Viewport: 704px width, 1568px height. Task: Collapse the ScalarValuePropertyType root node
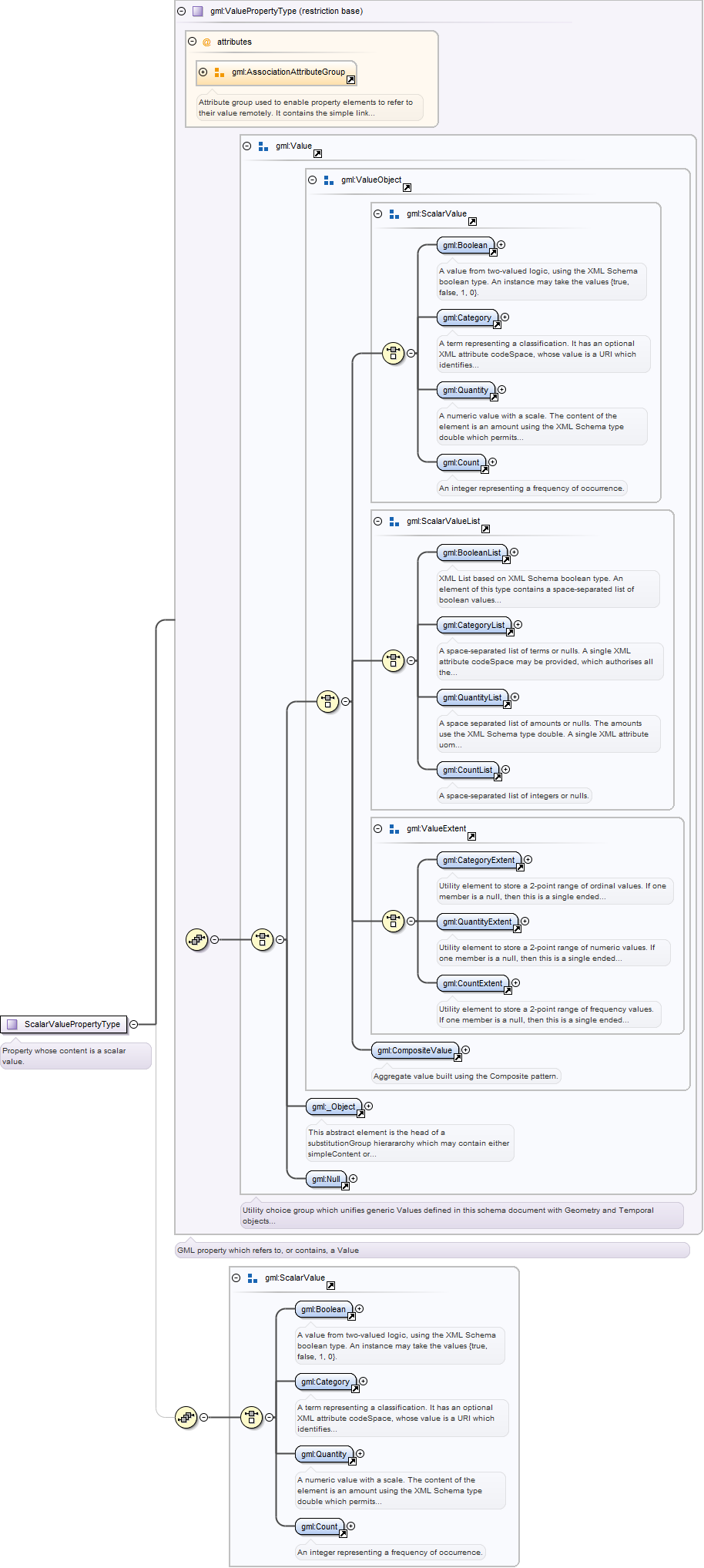point(134,1024)
